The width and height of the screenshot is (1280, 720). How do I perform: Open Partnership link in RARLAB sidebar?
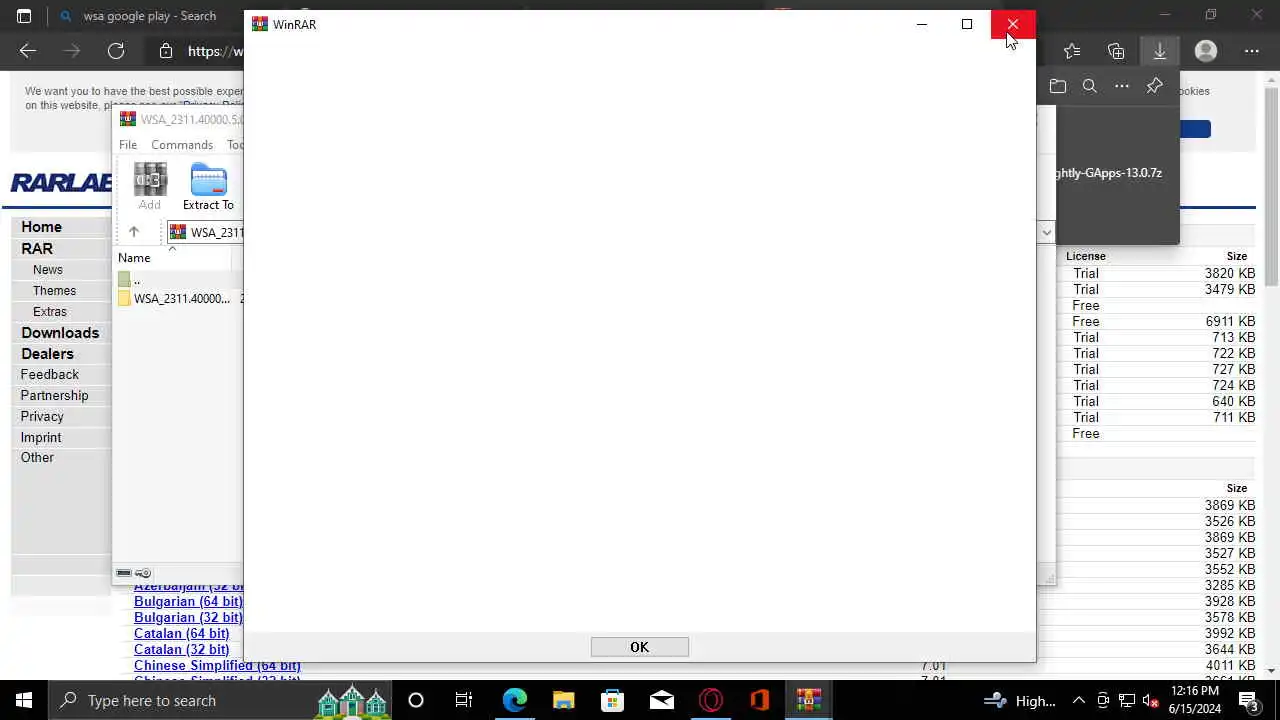click(55, 396)
